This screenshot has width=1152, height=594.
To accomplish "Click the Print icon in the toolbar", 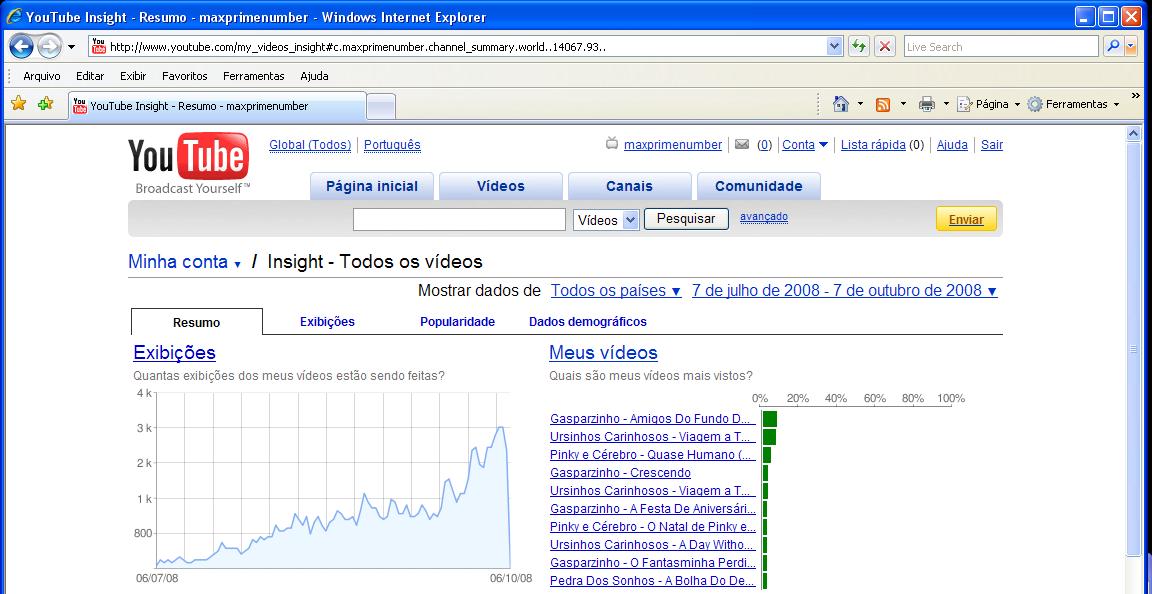I will [927, 104].
